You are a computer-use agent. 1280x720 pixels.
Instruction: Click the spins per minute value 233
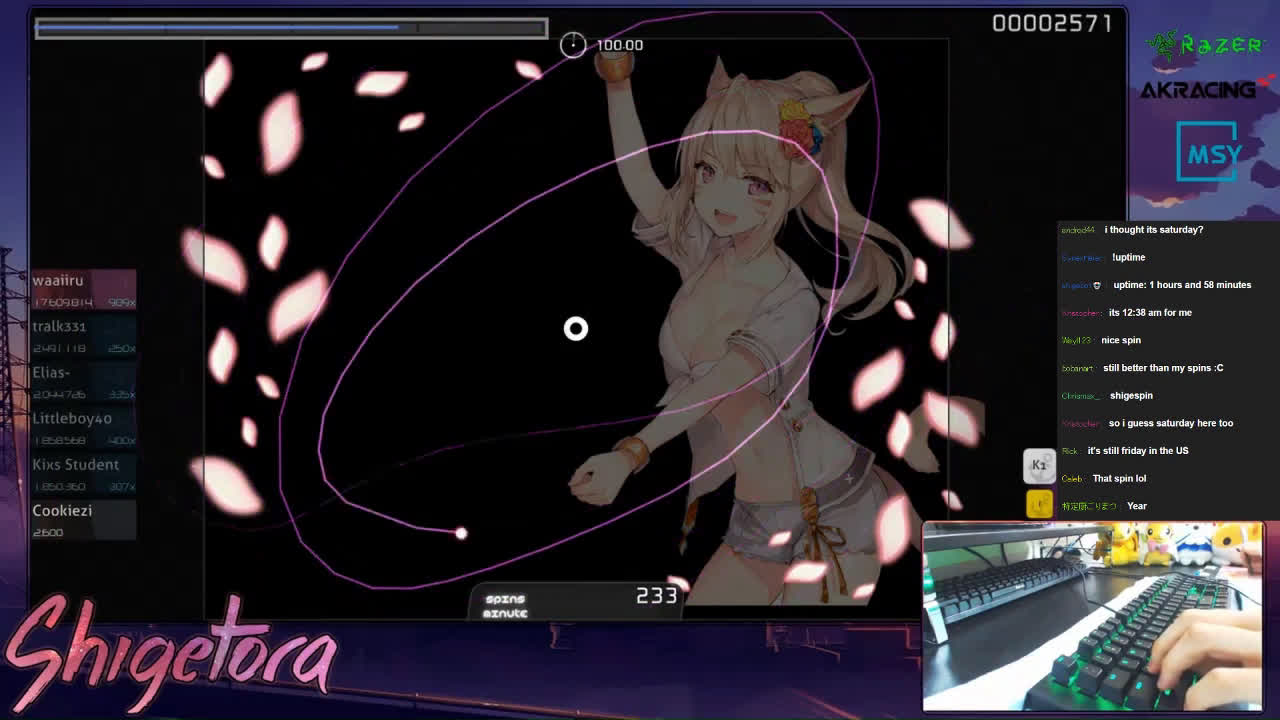click(657, 595)
